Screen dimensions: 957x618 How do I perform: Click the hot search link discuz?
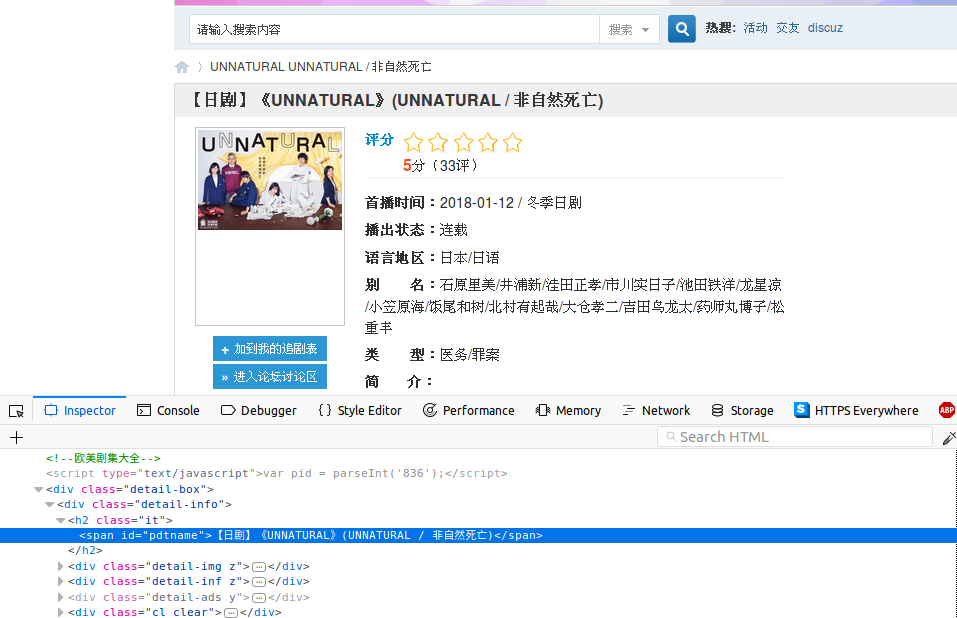pos(825,28)
